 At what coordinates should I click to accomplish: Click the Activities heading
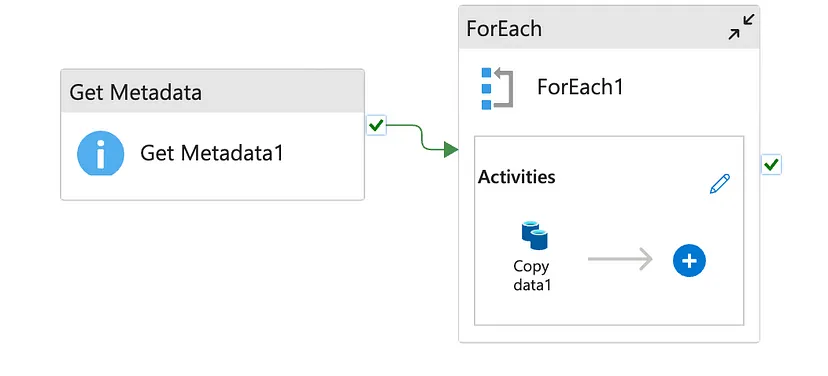pyautogui.click(x=516, y=177)
